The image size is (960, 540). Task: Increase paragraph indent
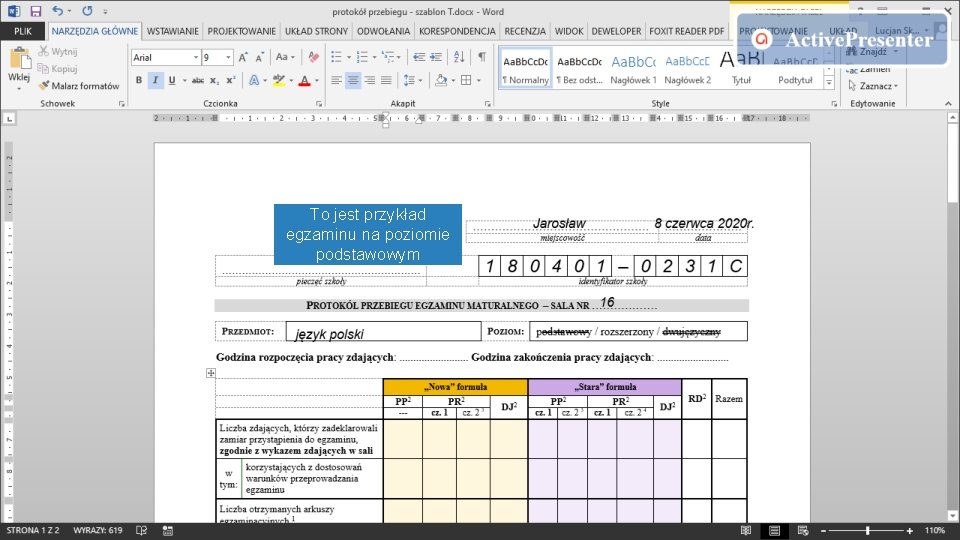[436, 58]
